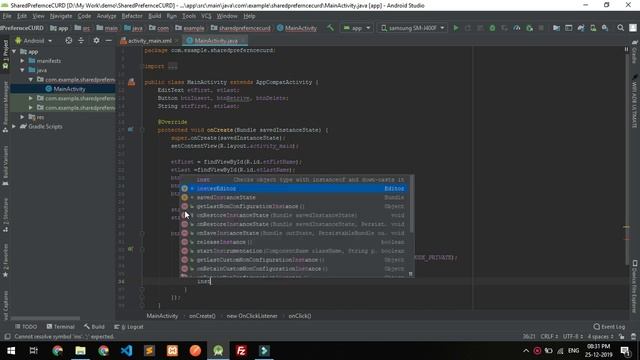Open the app run configuration dropdown
Viewport: 640px width, 360px height.
tap(357, 28)
